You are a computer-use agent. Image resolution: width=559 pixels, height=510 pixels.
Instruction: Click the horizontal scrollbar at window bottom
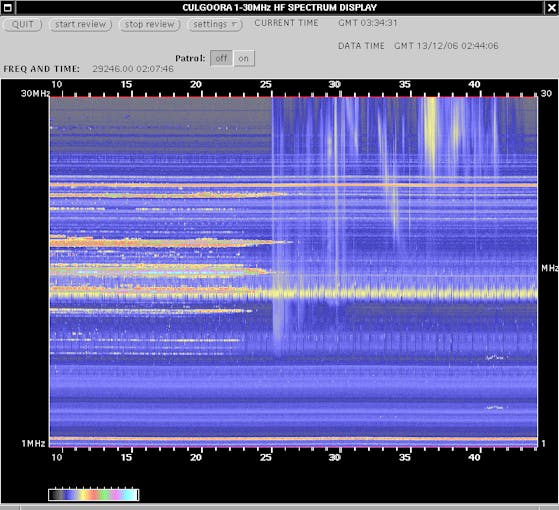pos(280,507)
